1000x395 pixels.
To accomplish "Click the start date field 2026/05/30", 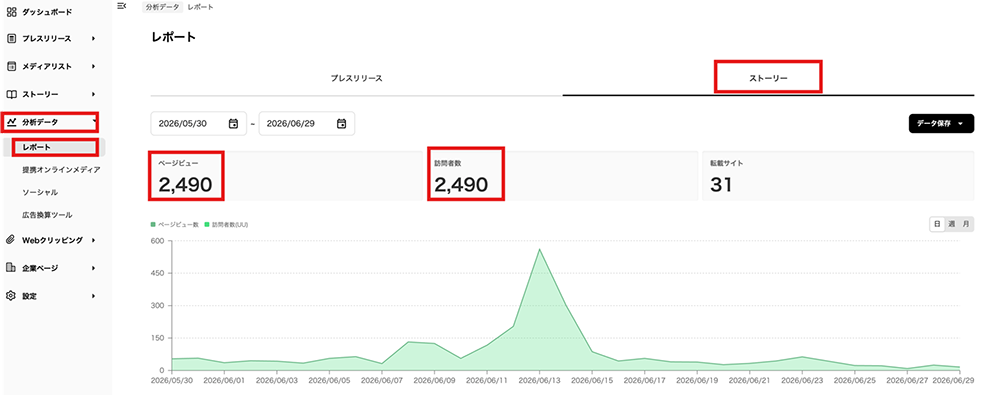I will click(x=198, y=124).
